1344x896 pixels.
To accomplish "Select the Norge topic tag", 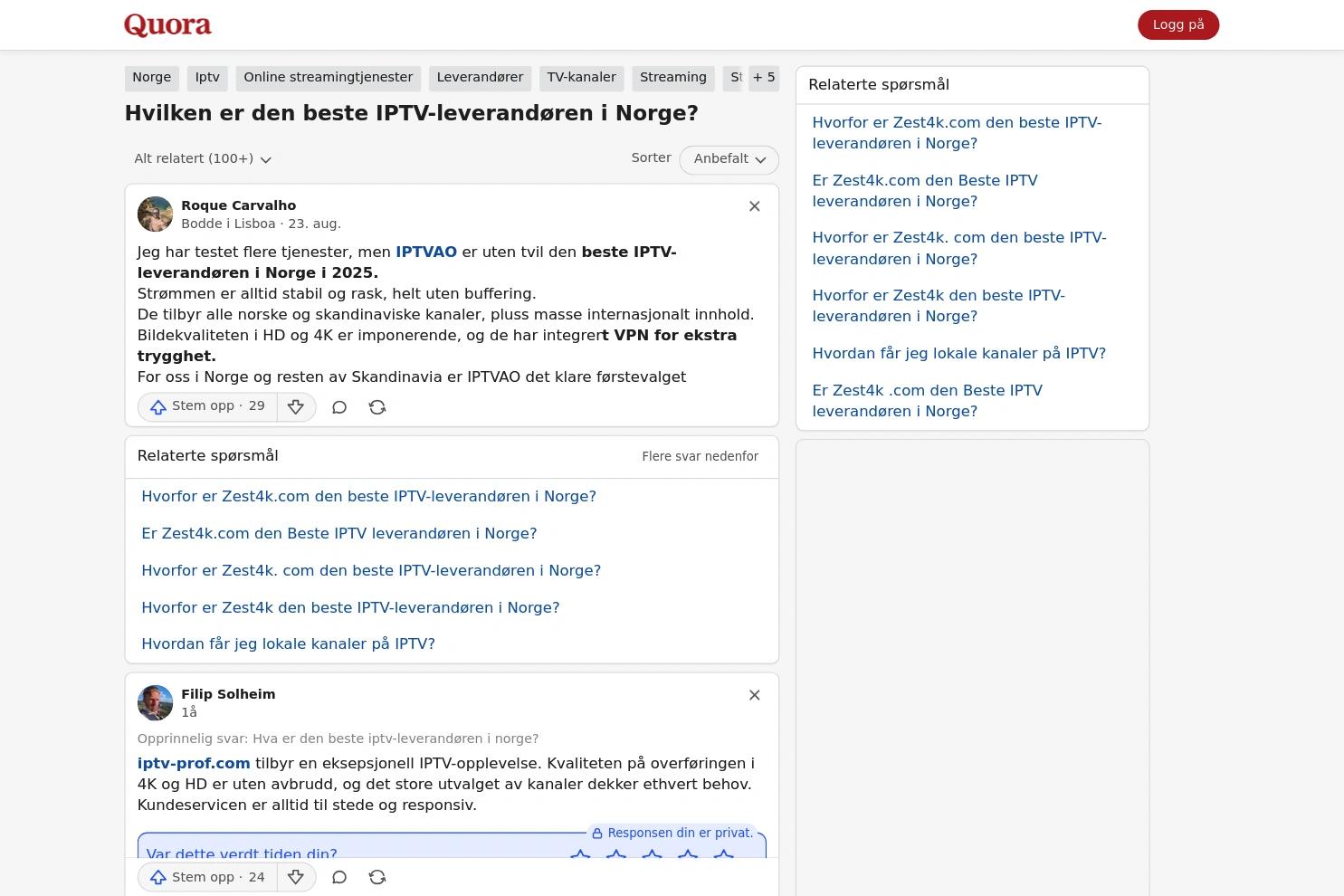I will (x=151, y=78).
